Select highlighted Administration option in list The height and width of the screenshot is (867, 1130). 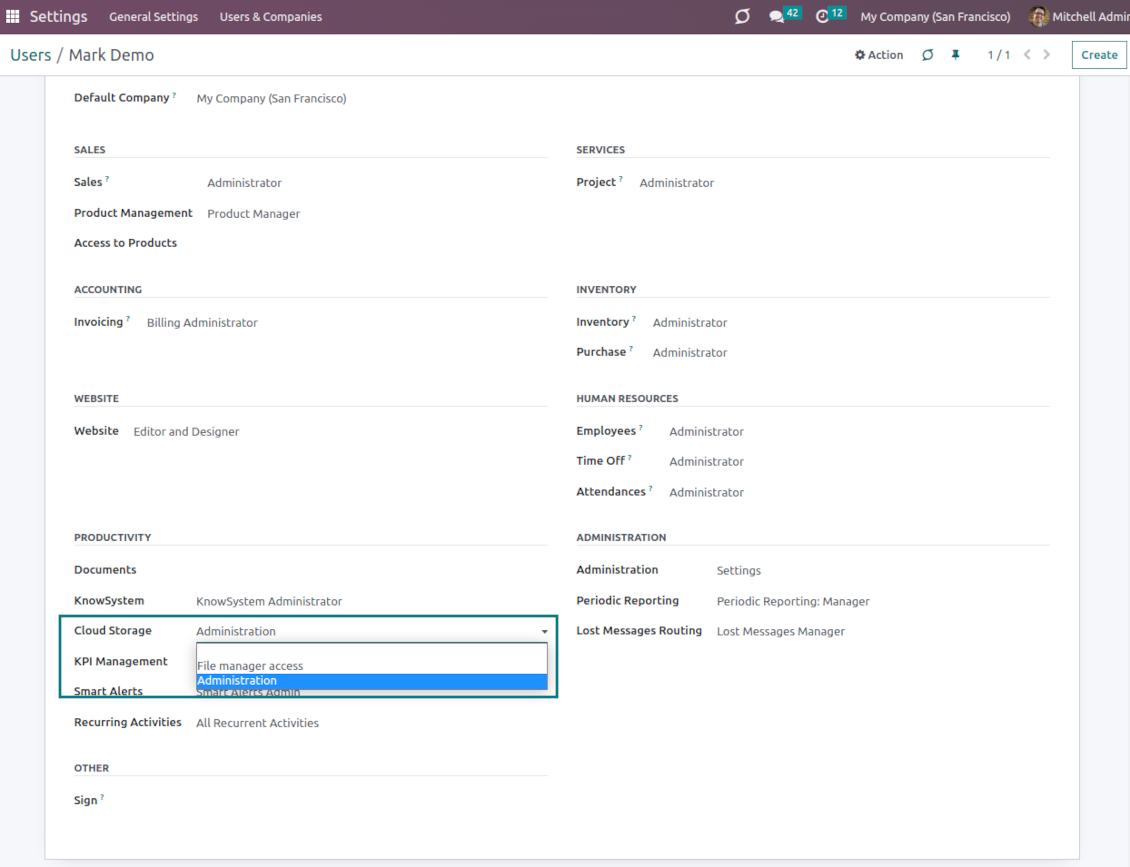372,680
